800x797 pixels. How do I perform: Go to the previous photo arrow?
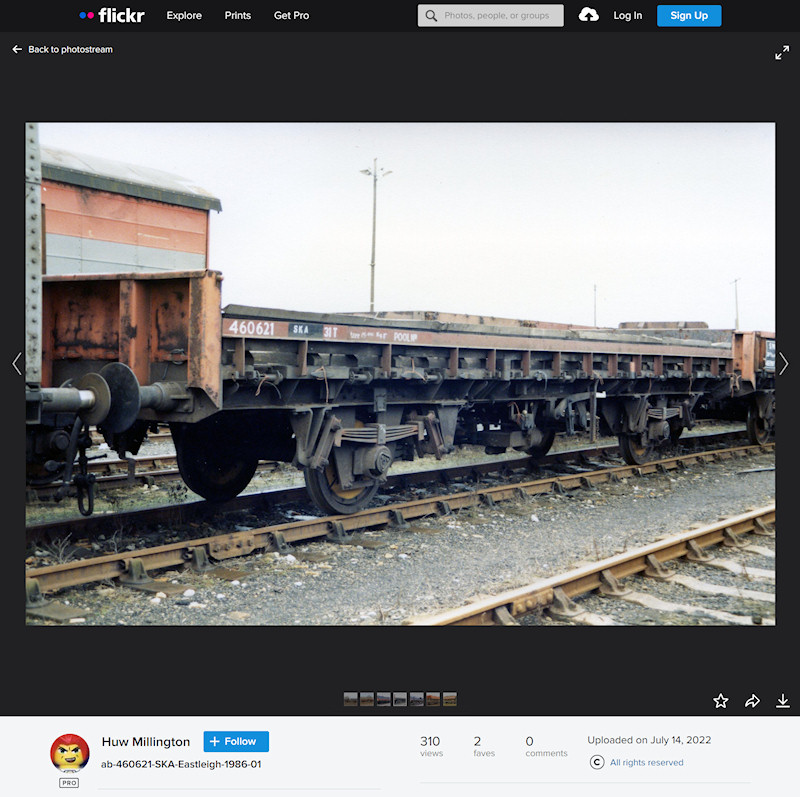point(16,364)
